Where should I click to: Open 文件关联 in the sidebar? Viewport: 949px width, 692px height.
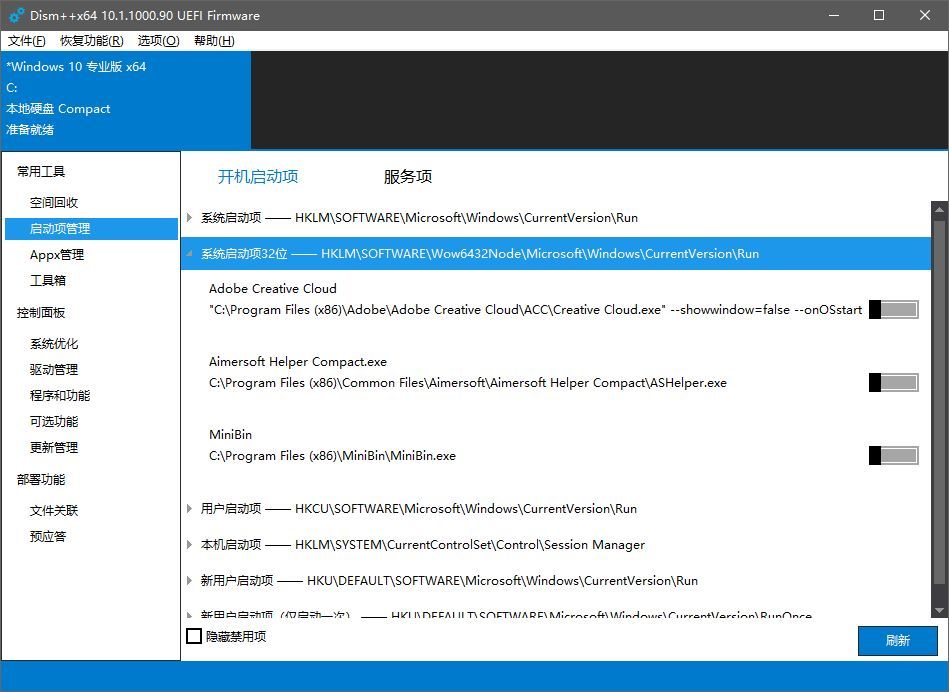point(54,510)
